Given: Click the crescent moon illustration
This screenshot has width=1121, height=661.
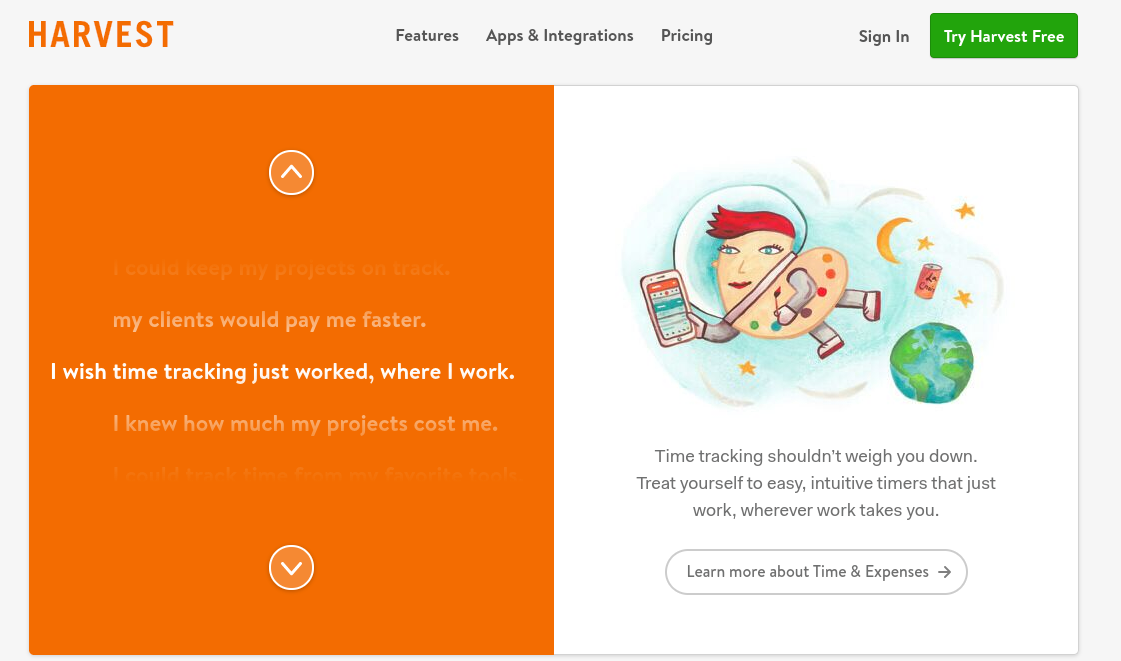Looking at the screenshot, I should point(893,240).
